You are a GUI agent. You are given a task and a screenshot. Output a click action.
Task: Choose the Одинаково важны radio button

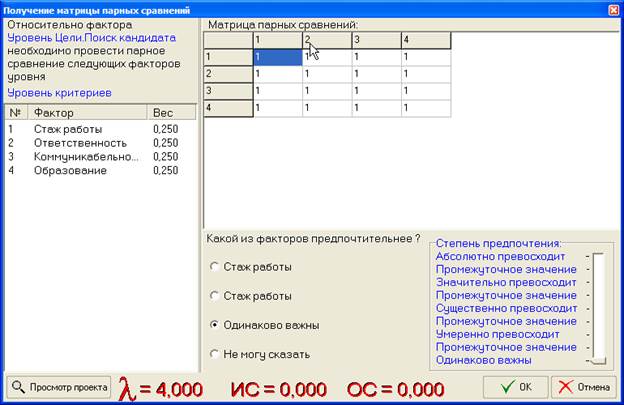coord(214,325)
